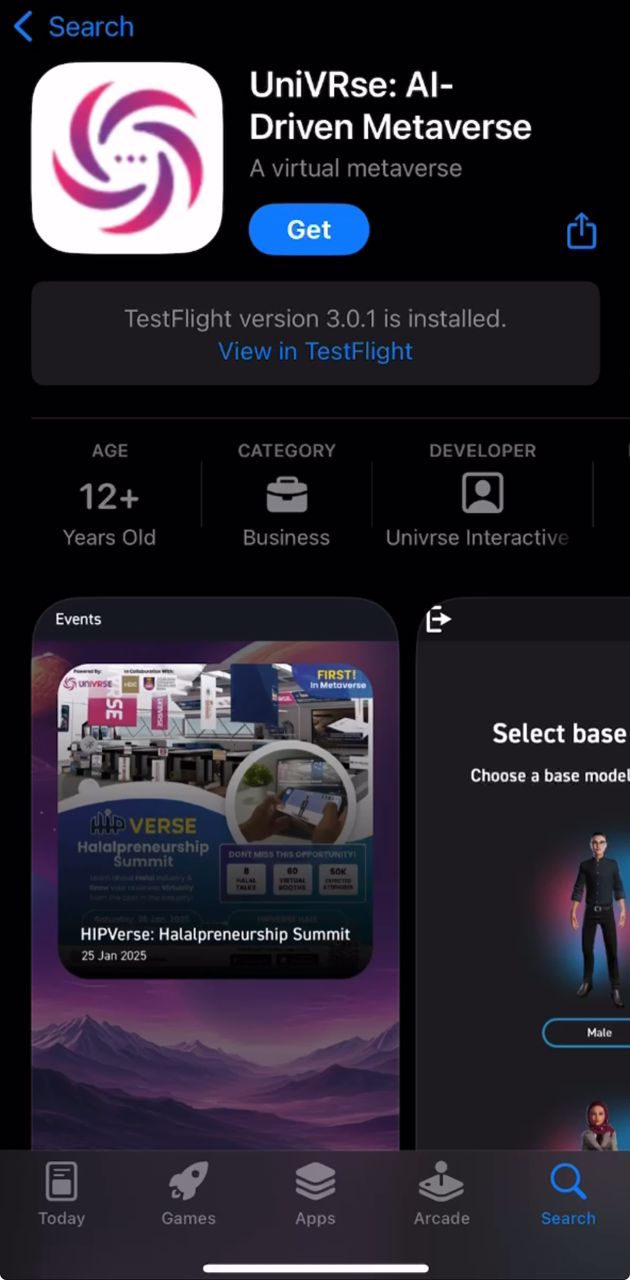Tap the developer person icon
The image size is (630, 1280).
(483, 494)
